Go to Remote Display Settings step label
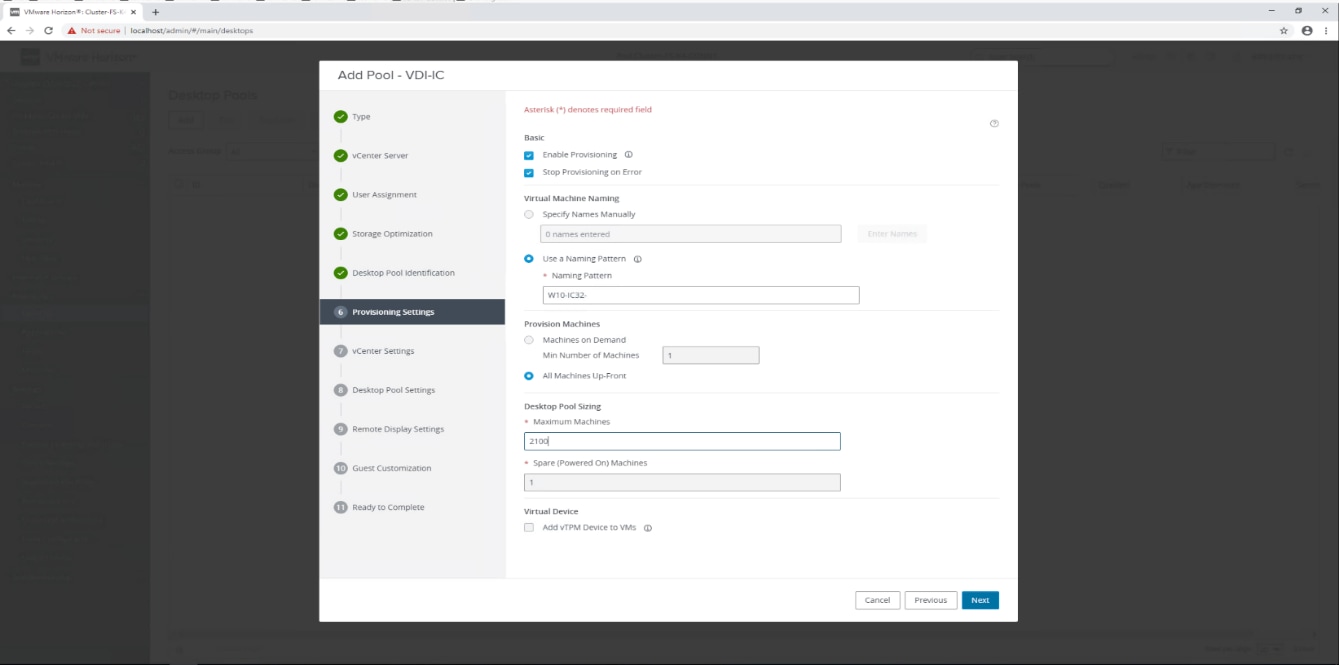The height and width of the screenshot is (665, 1339). 398,429
